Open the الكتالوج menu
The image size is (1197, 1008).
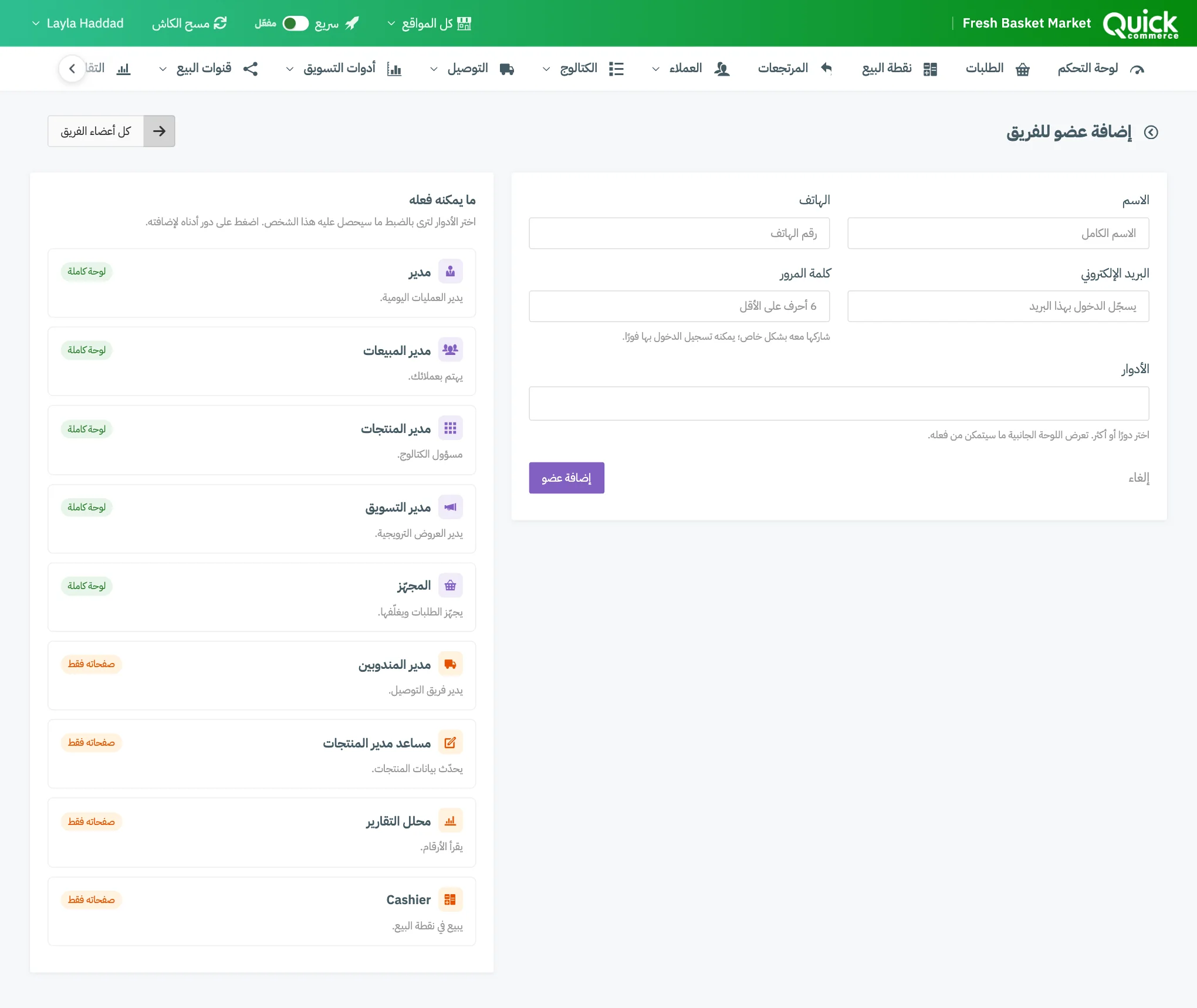click(582, 69)
